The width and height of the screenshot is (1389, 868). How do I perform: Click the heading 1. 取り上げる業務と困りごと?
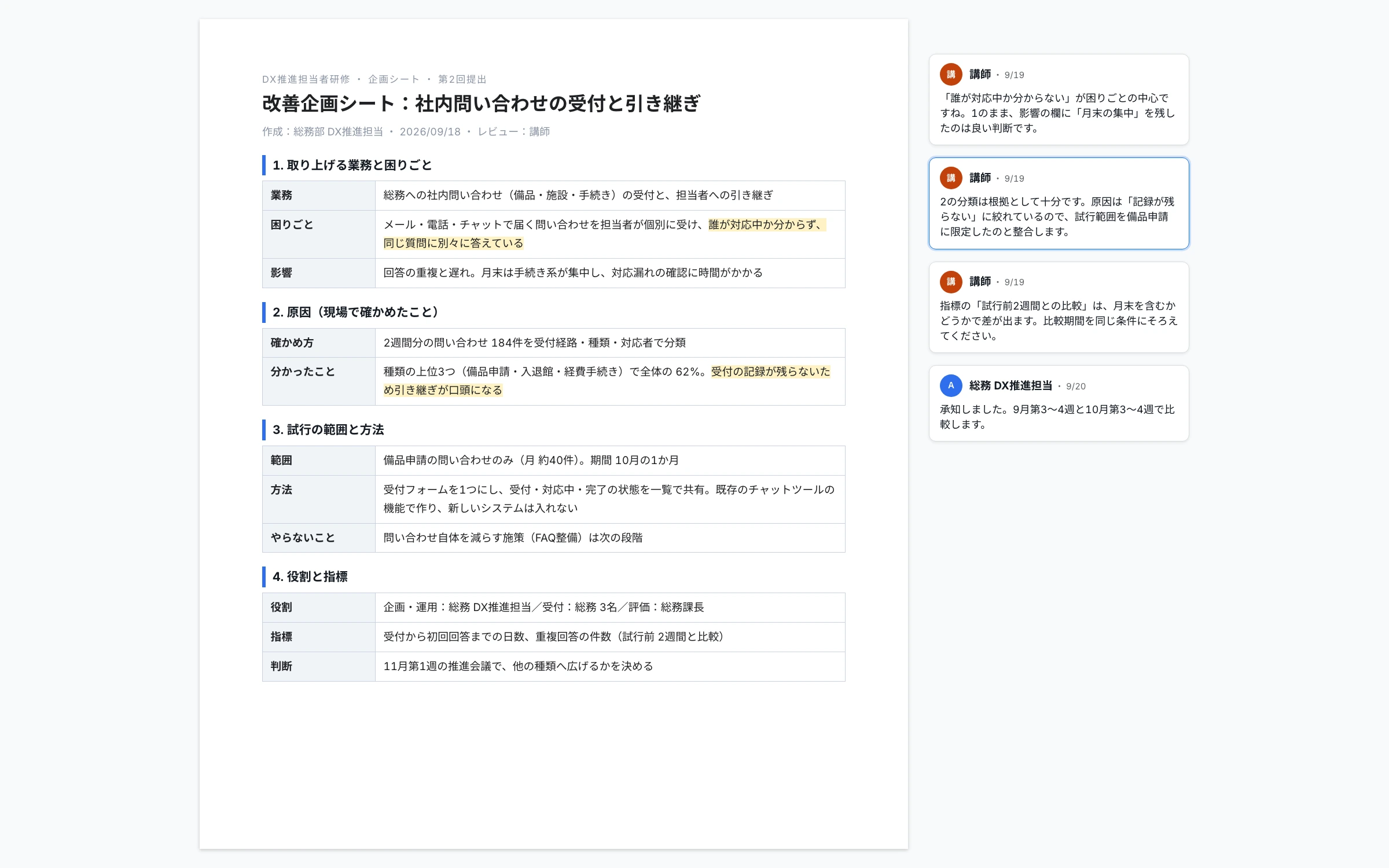pos(352,165)
